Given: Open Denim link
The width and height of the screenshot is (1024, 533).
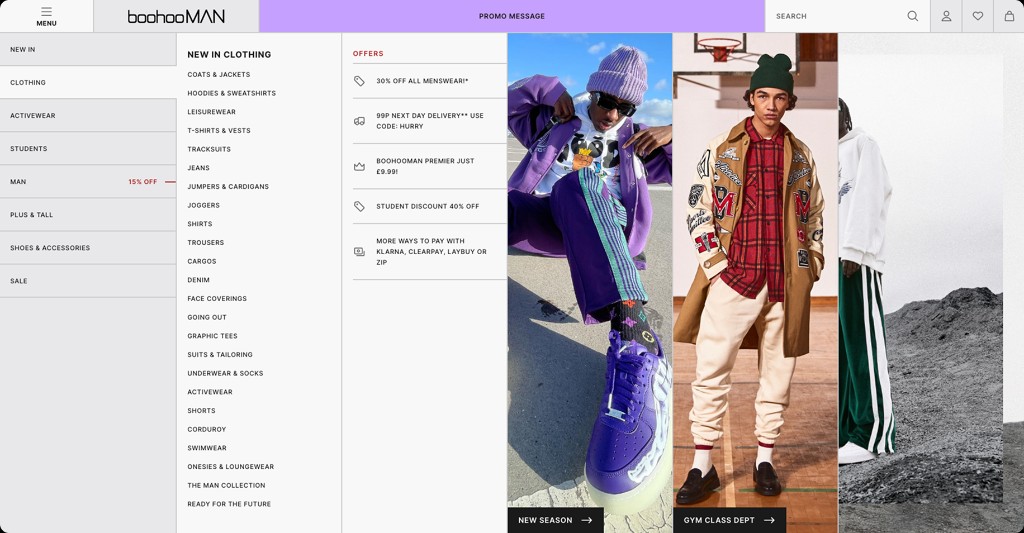Looking at the screenshot, I should (x=199, y=280).
